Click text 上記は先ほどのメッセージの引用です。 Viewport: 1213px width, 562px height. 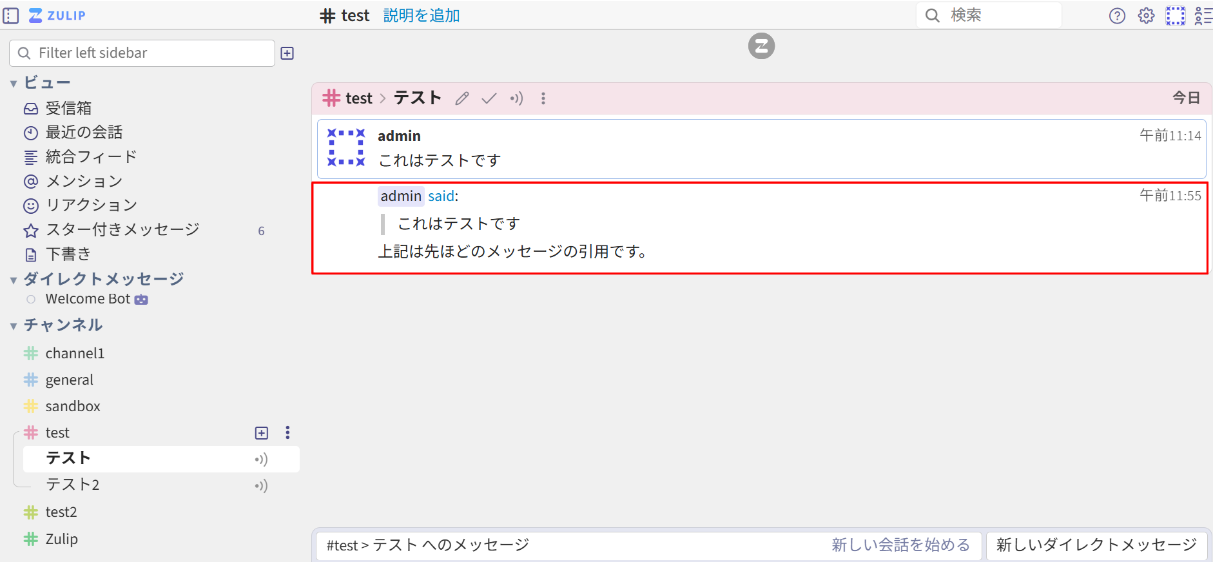(x=513, y=251)
